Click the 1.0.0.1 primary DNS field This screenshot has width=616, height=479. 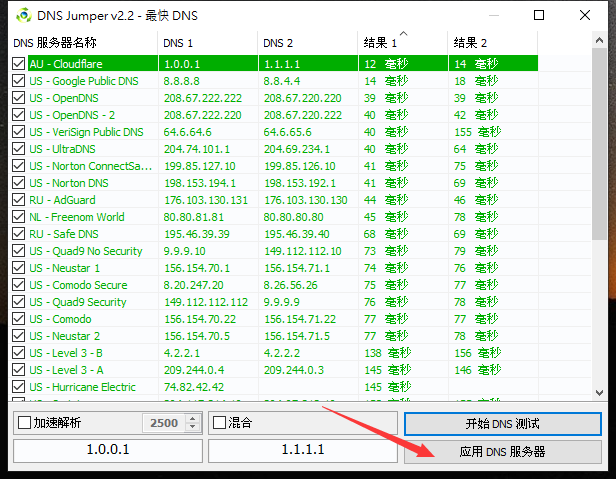108,450
